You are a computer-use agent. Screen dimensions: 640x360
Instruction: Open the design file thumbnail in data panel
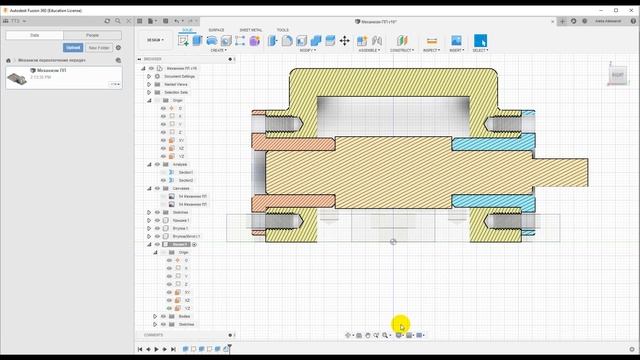(17, 78)
